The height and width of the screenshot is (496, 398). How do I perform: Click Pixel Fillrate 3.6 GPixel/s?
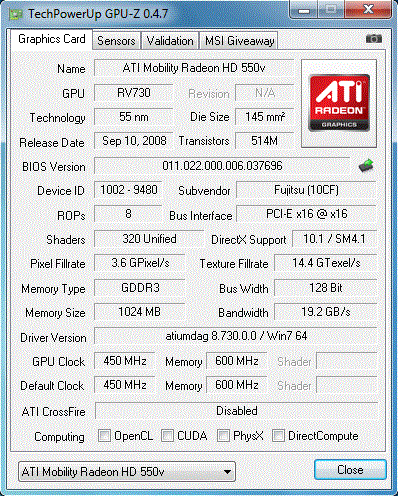click(x=140, y=263)
